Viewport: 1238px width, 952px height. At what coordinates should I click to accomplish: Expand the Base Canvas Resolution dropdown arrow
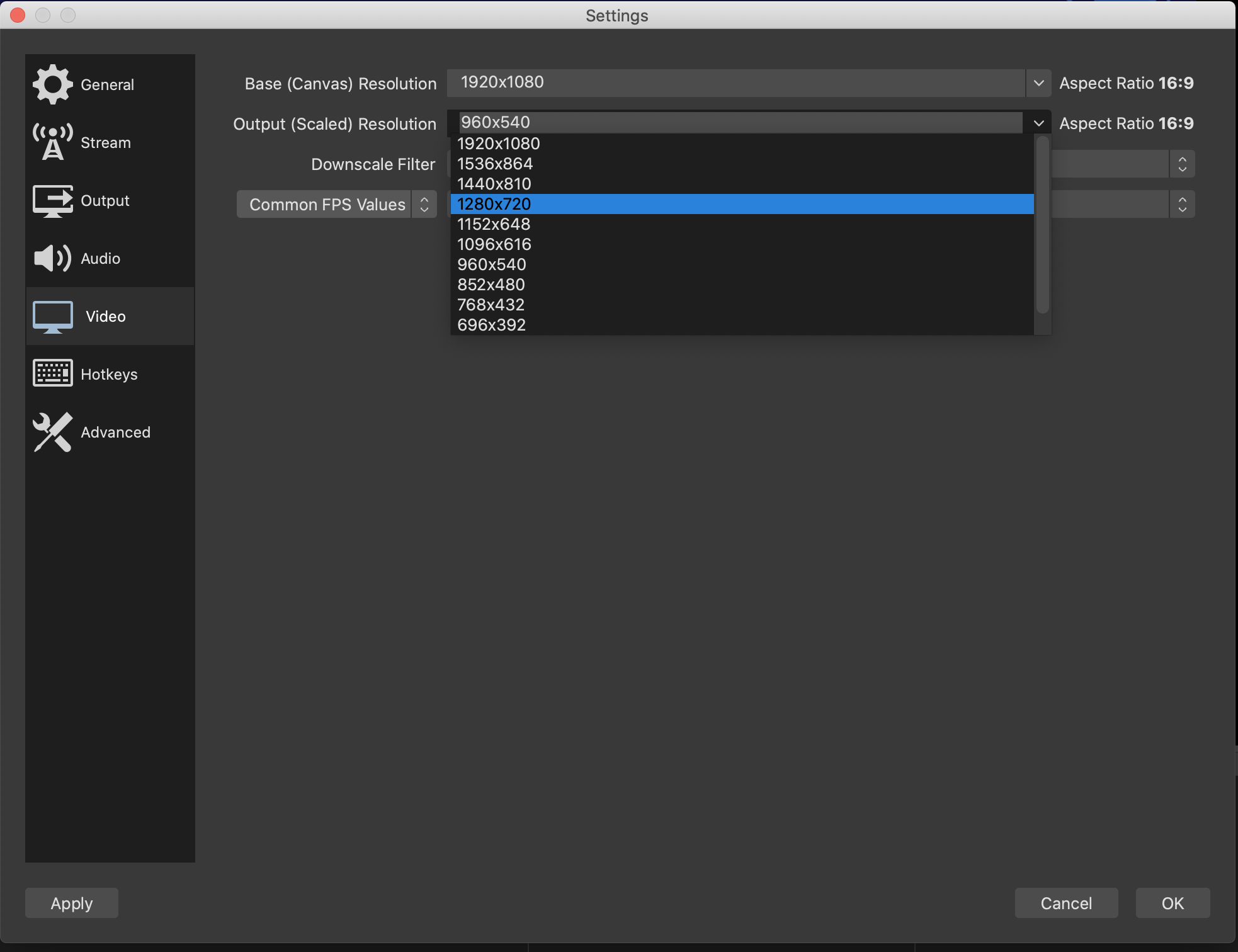coord(1038,83)
